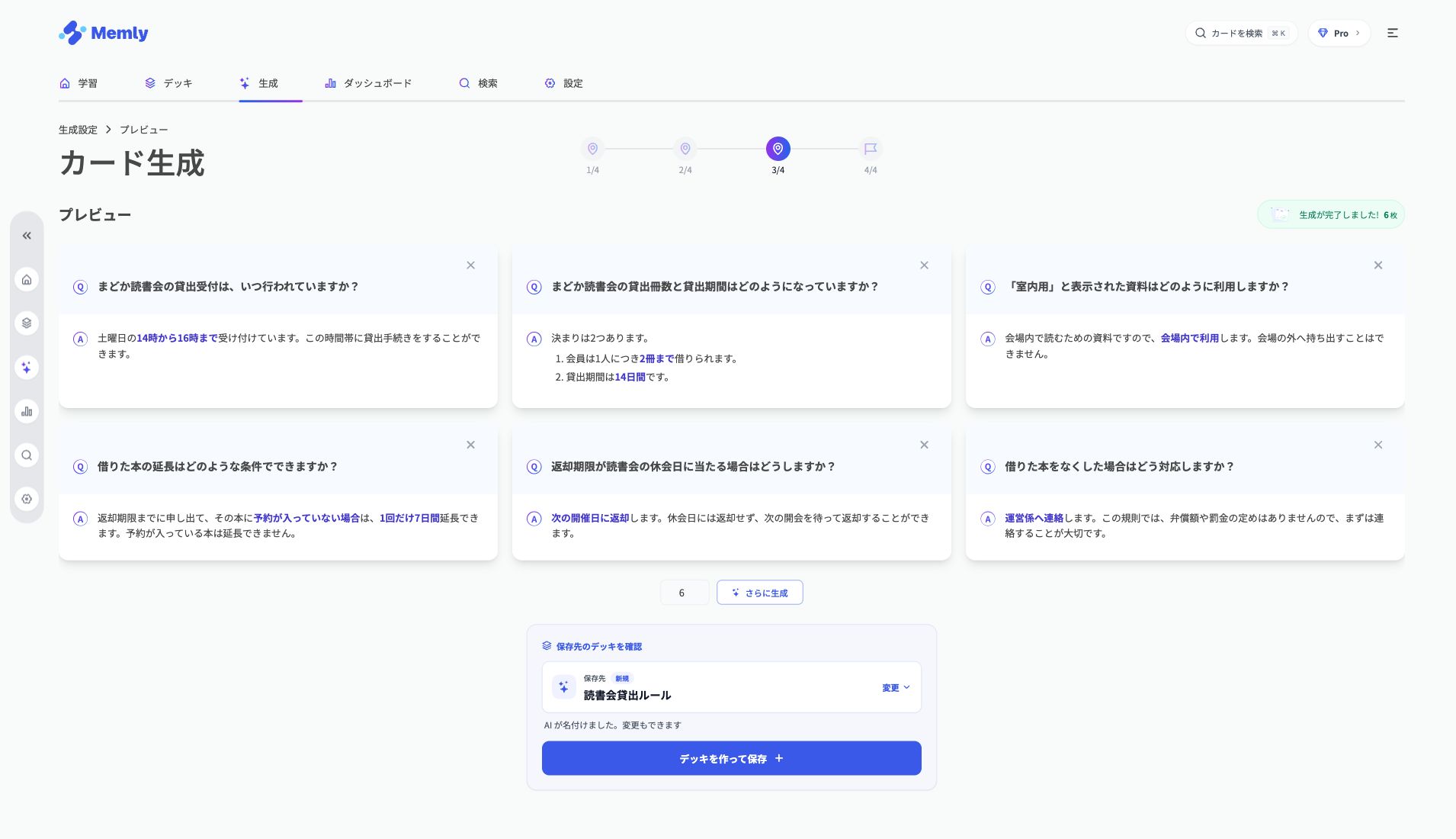The image size is (1456, 839).
Task: Click highlighted text 次の開催日に返却
Action: click(x=590, y=518)
